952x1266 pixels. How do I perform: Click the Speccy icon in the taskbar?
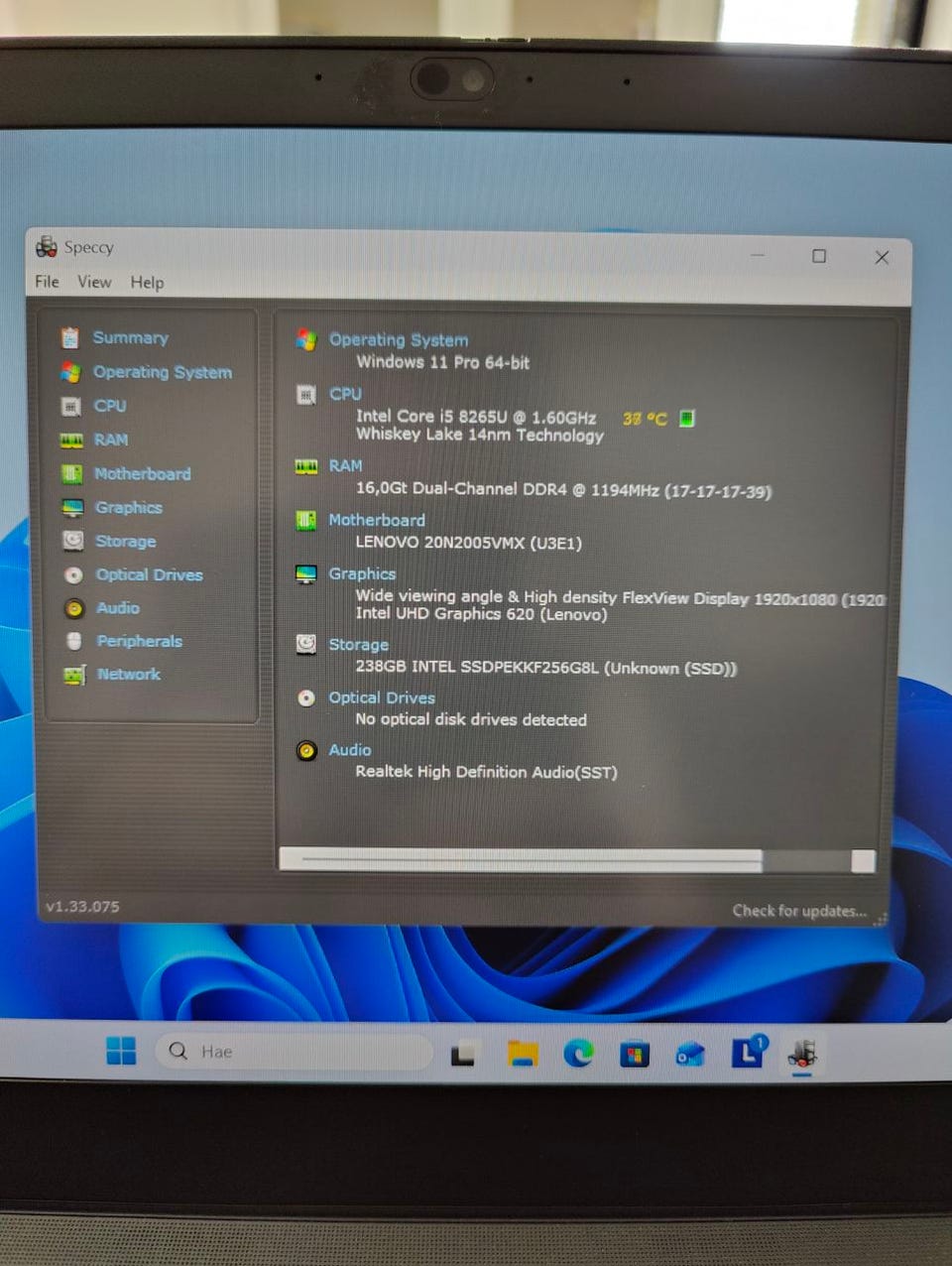coord(802,1053)
